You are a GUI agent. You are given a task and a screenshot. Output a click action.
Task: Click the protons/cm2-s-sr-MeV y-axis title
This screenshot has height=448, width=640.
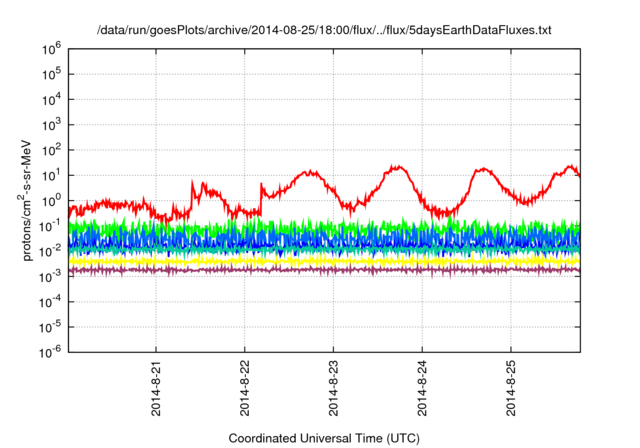click(26, 200)
